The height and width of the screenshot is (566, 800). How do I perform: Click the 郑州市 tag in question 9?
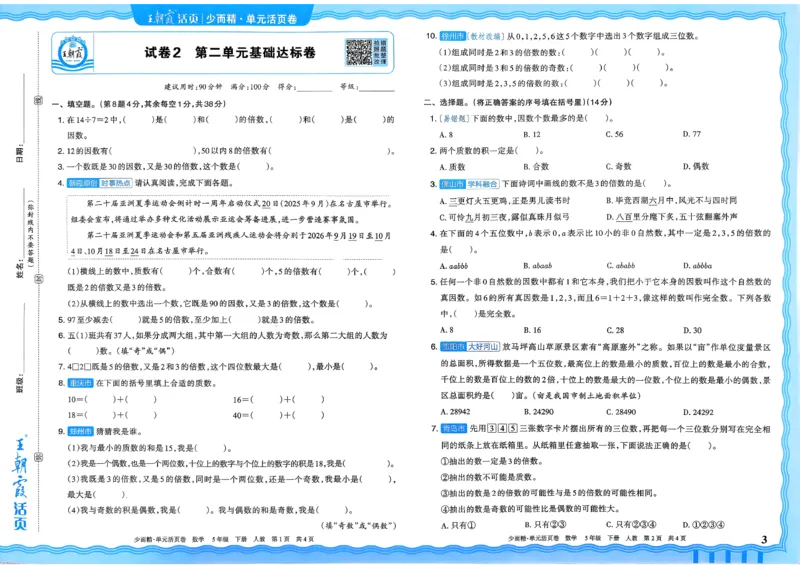[x=80, y=432]
